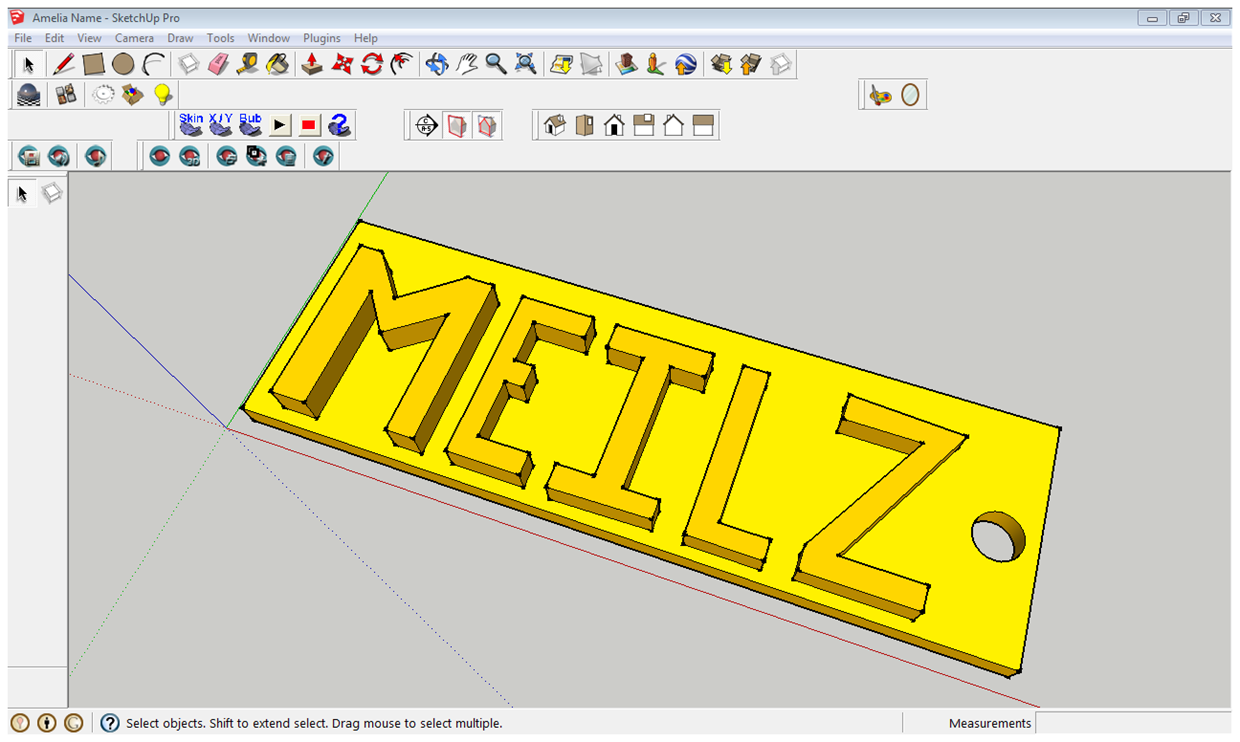Viewport: 1240px width, 742px height.
Task: Click the Select arrow in left side panel
Action: (23, 193)
